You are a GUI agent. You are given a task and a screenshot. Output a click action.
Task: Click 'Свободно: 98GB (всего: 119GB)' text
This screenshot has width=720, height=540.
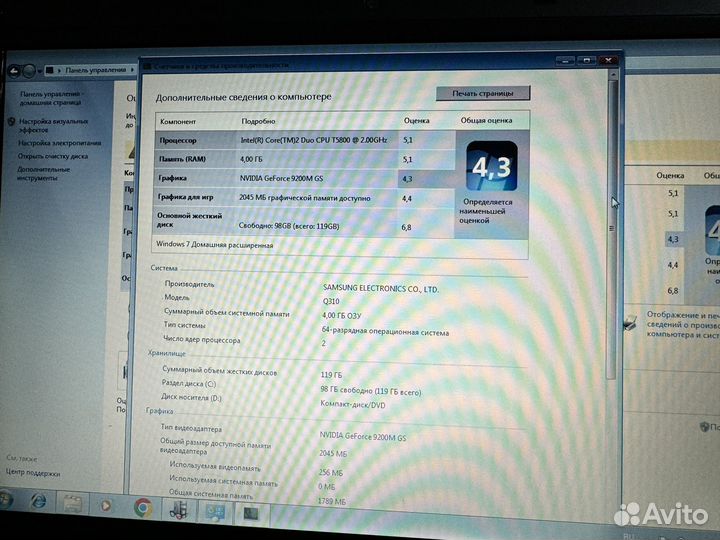(x=289, y=226)
